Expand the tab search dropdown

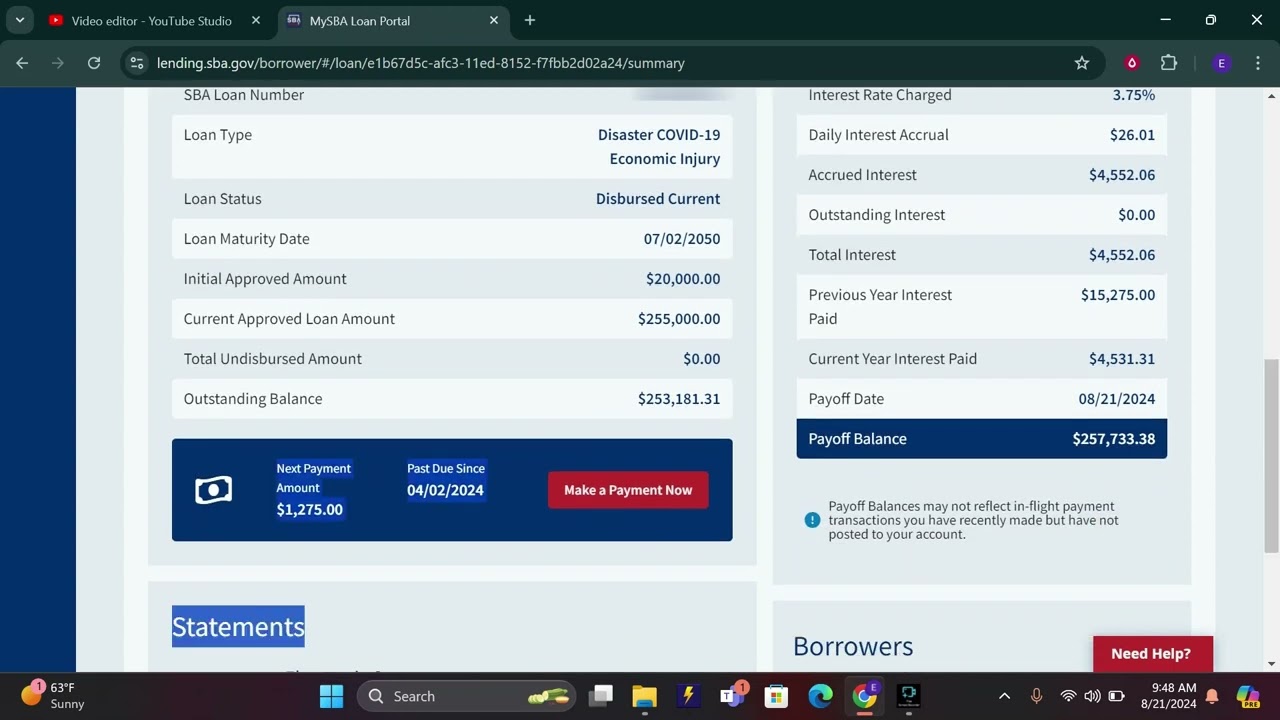[19, 20]
